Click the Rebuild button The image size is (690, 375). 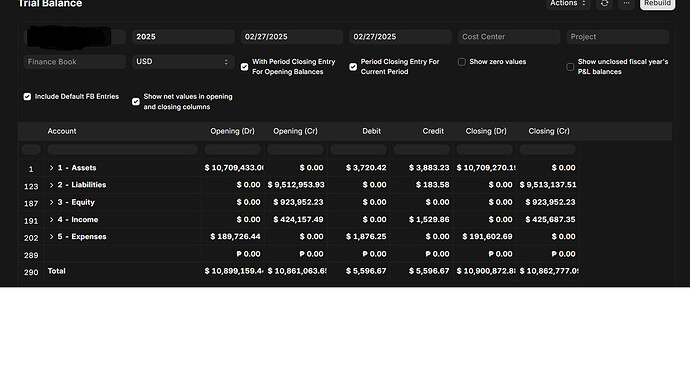[x=657, y=3]
